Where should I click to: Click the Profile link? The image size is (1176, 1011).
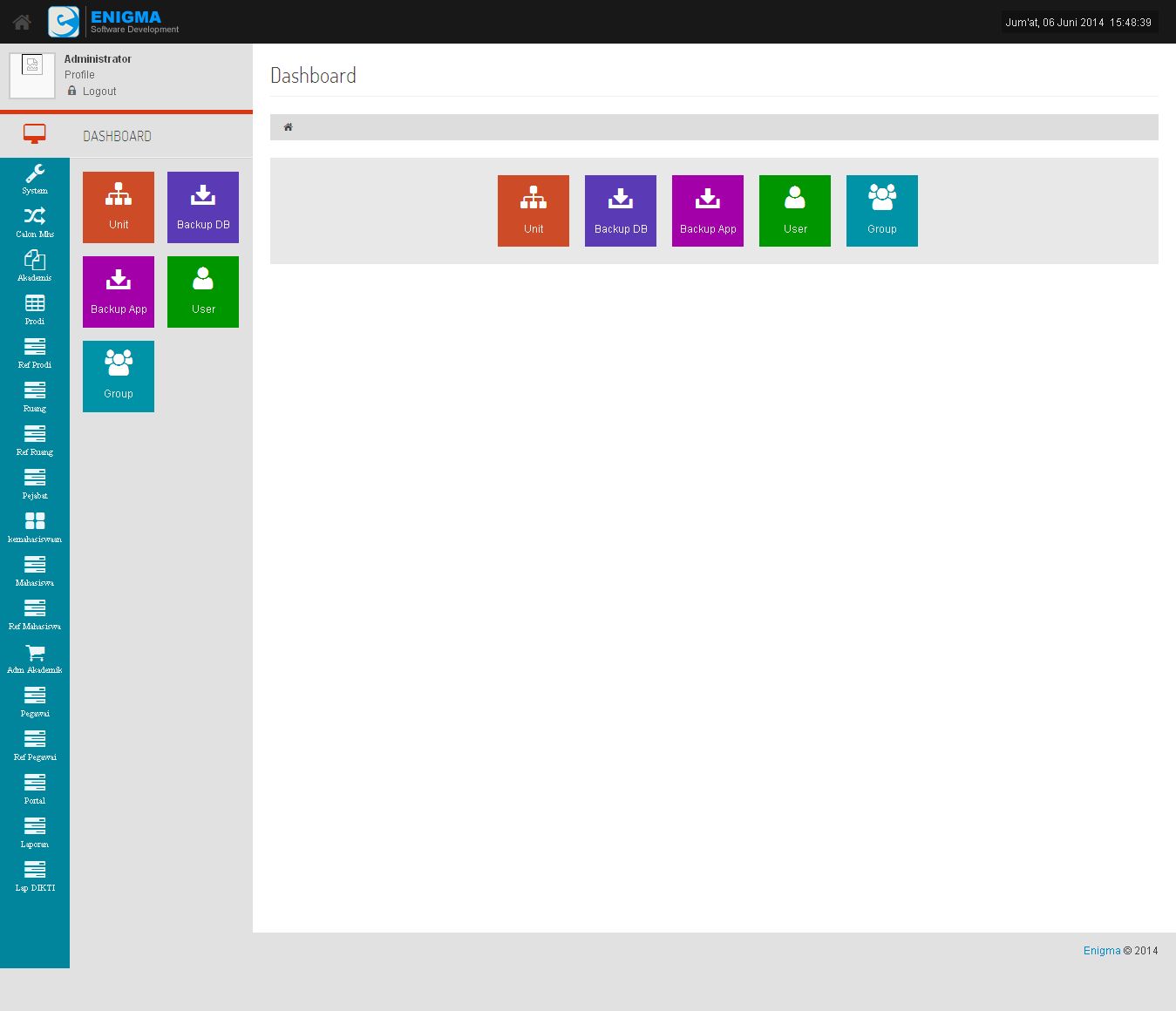coord(79,75)
